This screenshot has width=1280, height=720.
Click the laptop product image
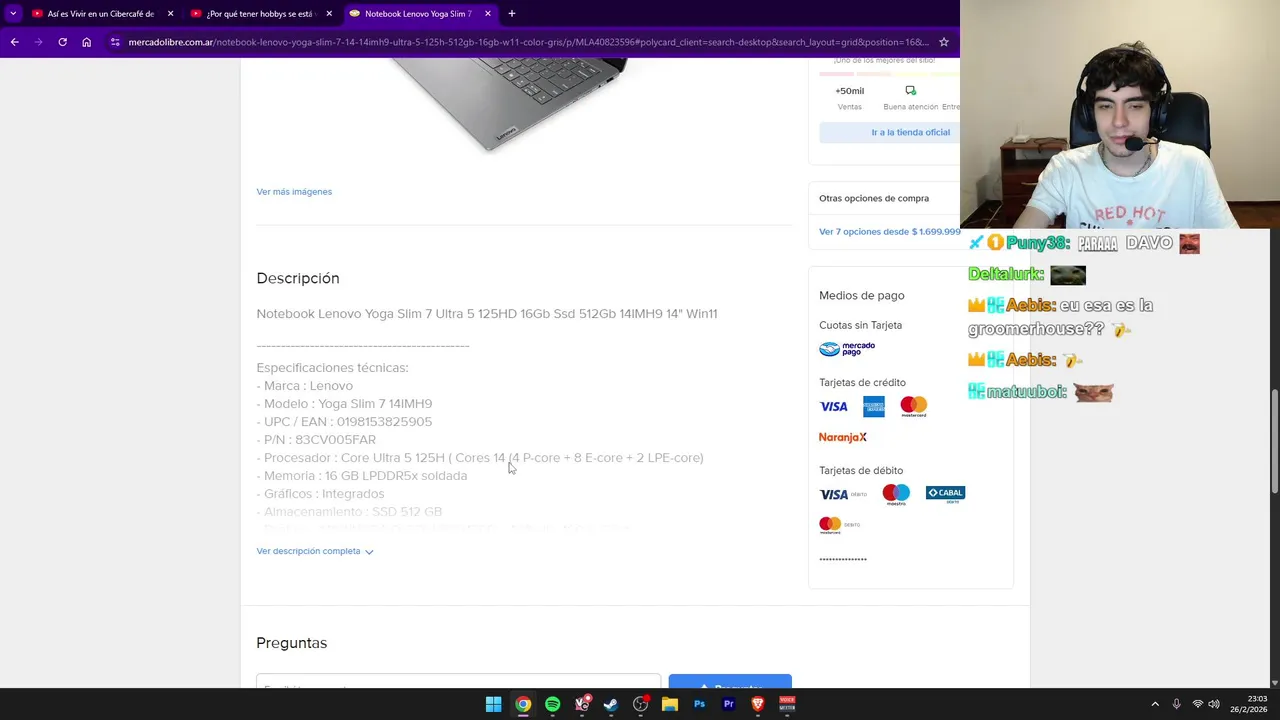click(510, 104)
